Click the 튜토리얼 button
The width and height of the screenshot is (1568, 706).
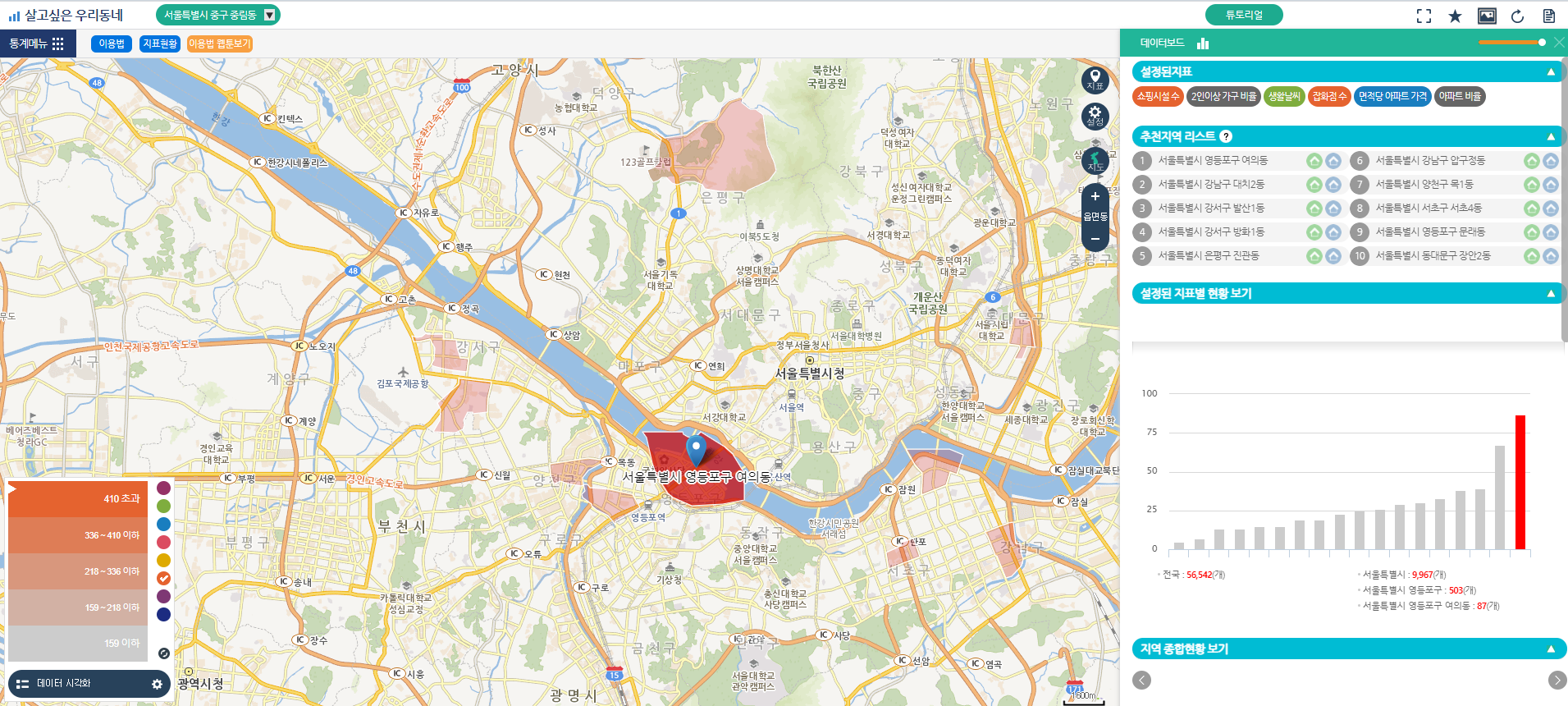coord(1244,15)
